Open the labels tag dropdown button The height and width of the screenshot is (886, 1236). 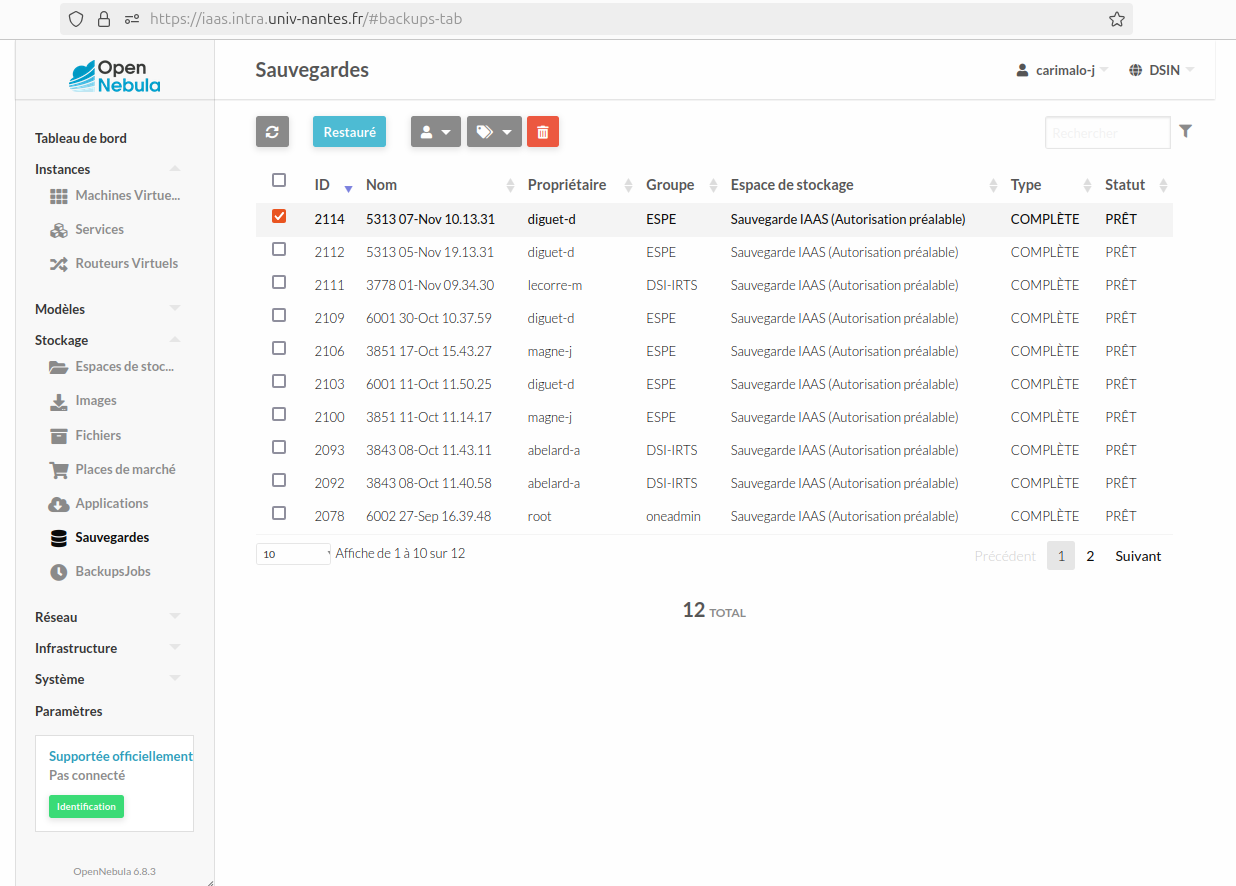click(x=494, y=132)
